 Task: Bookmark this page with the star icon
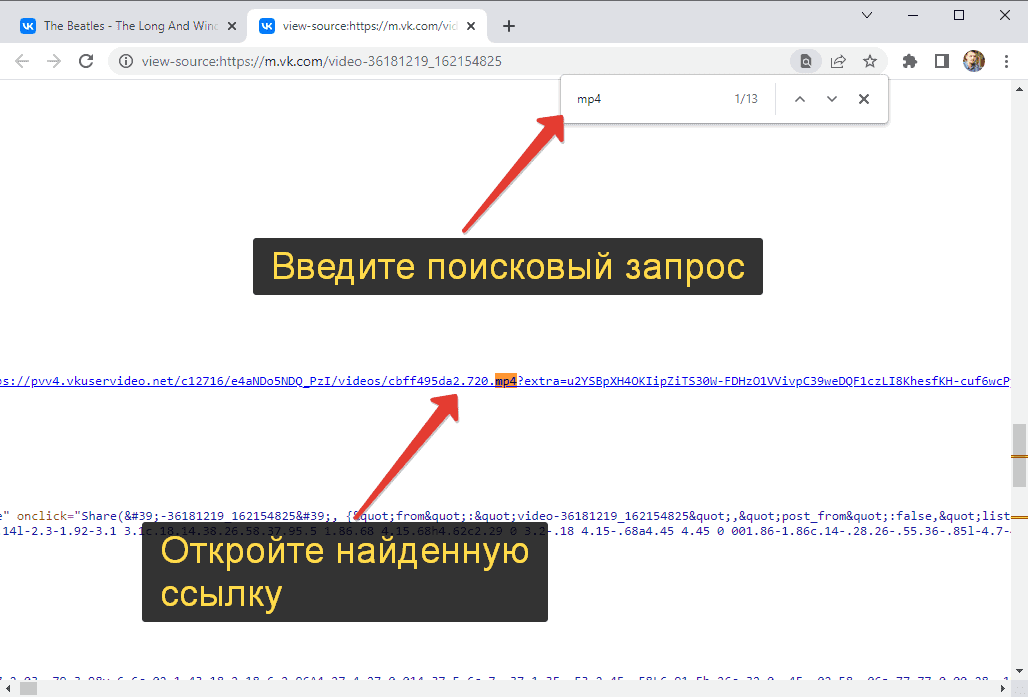870,61
